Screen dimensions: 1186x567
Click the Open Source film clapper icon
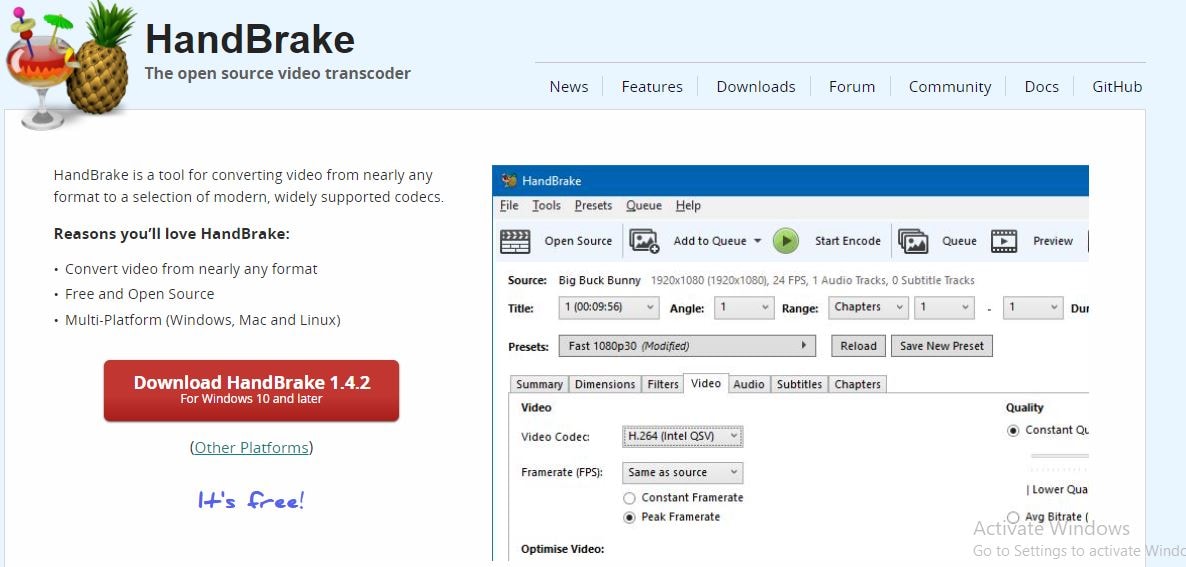point(515,241)
